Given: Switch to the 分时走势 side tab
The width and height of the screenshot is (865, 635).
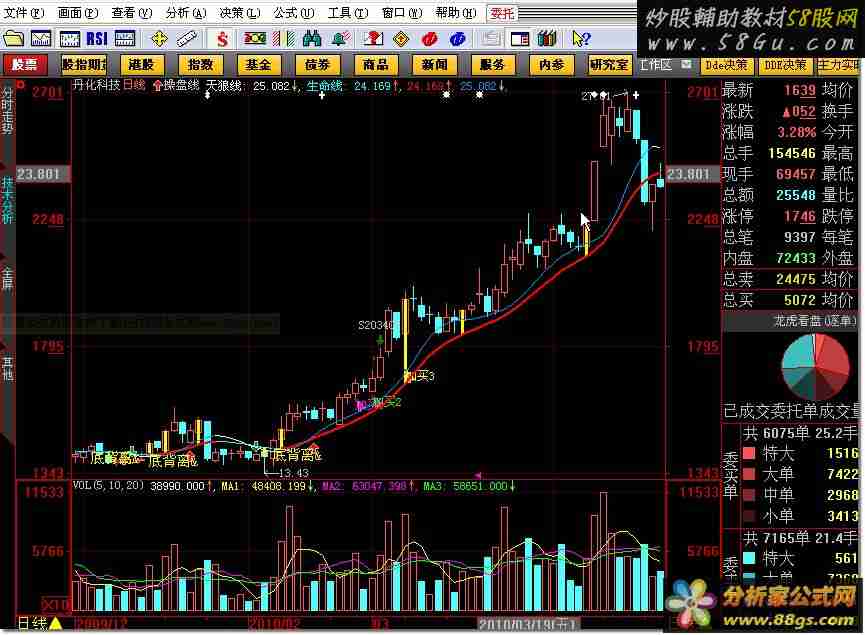Looking at the screenshot, I should tap(7, 109).
